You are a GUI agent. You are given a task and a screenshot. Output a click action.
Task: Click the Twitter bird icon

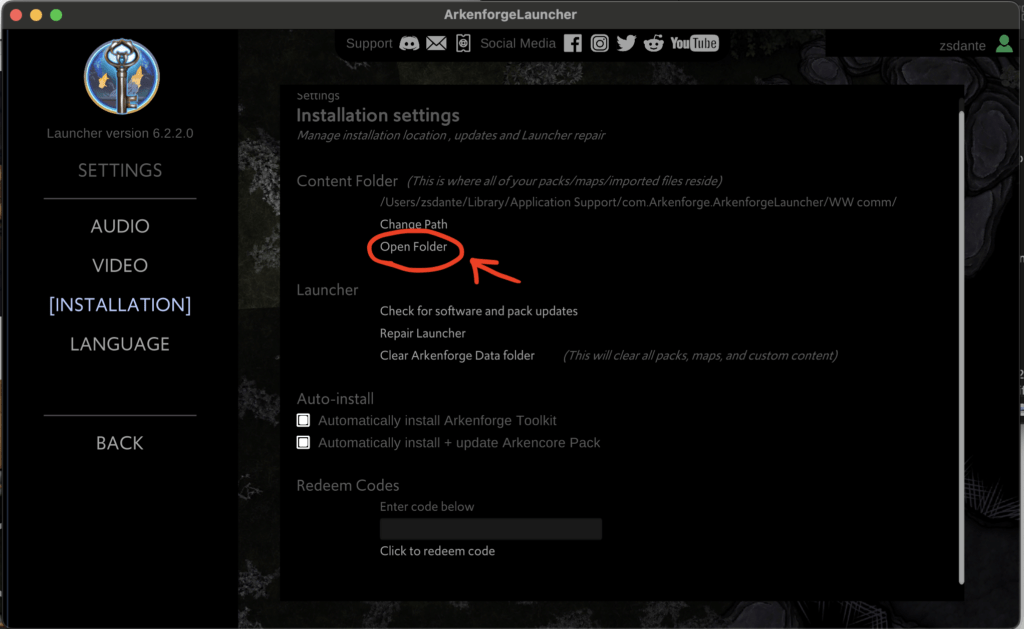point(627,43)
